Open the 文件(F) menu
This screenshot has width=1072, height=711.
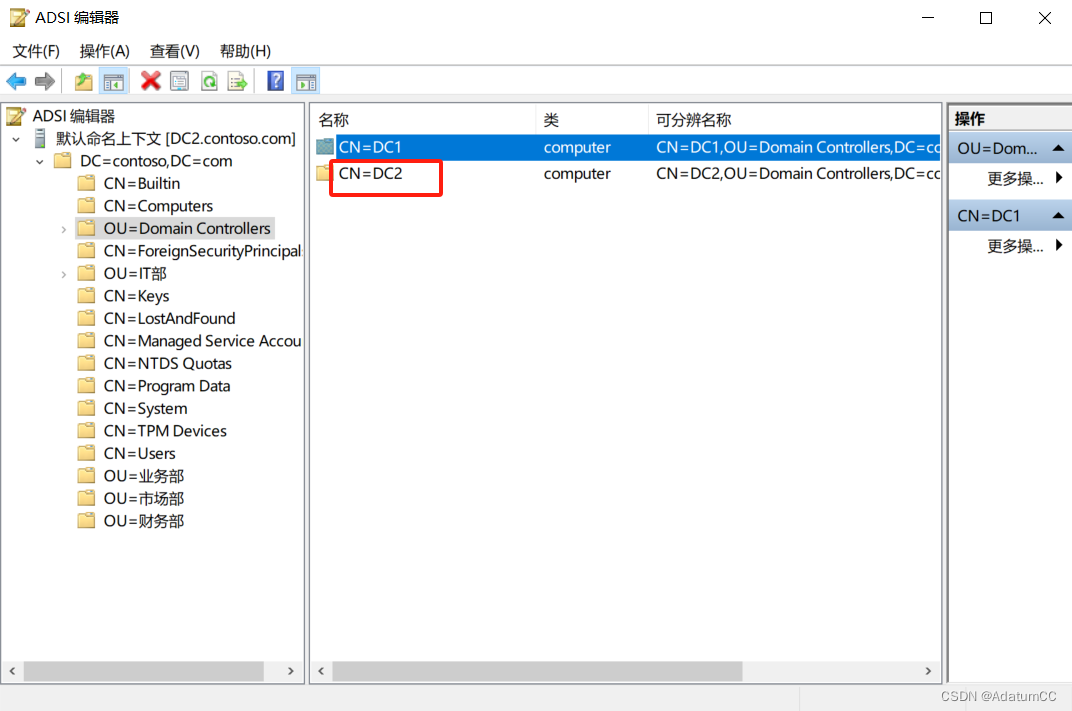[x=36, y=51]
